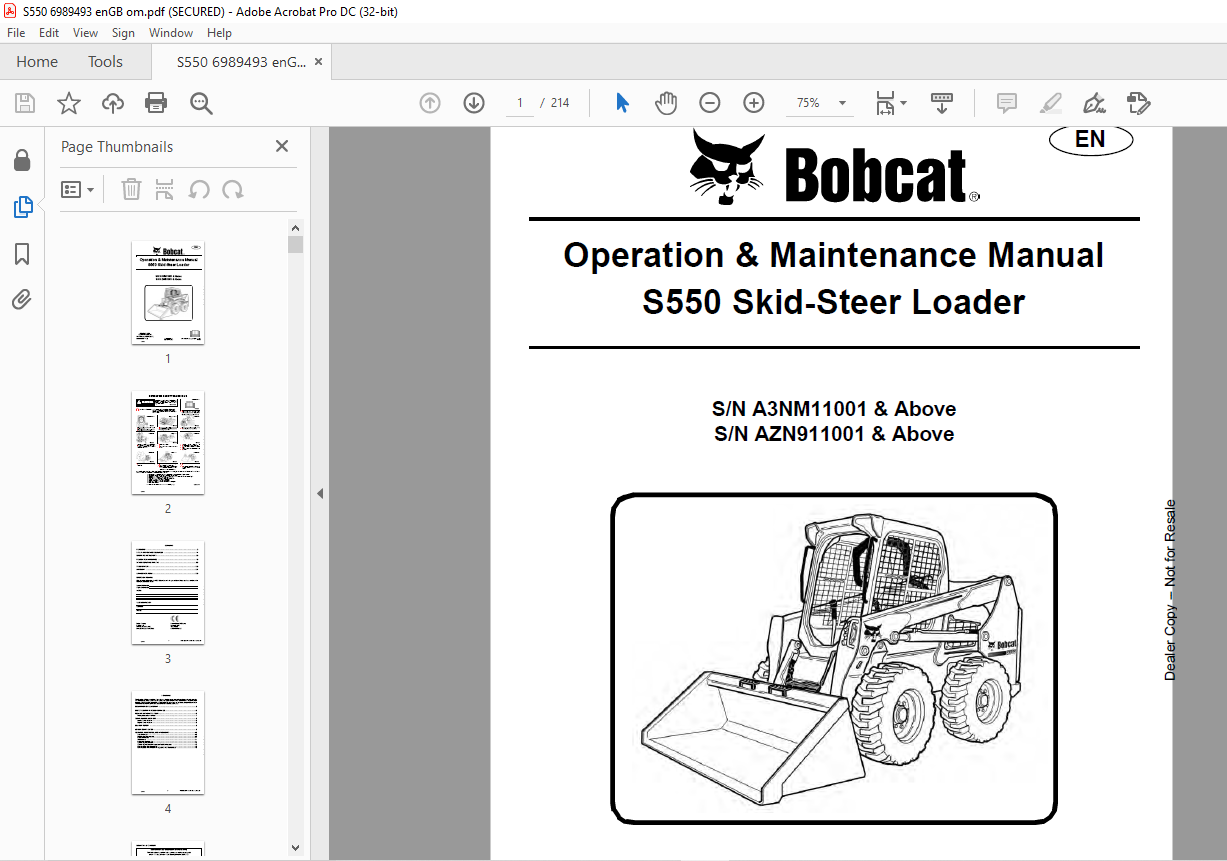Open the Window menu

[x=171, y=33]
